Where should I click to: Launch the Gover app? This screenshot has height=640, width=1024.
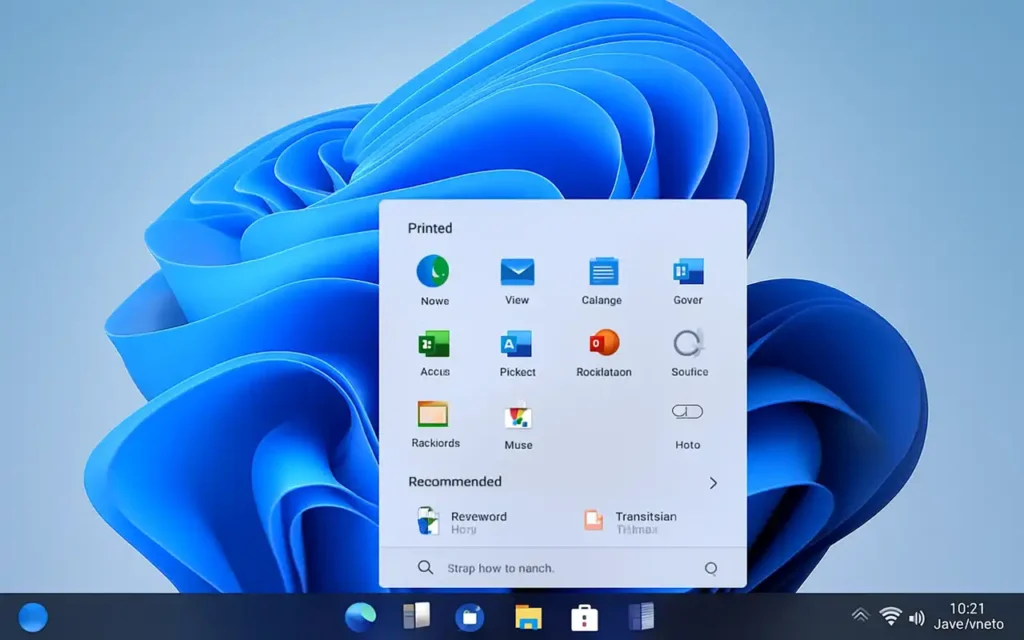[x=686, y=272]
